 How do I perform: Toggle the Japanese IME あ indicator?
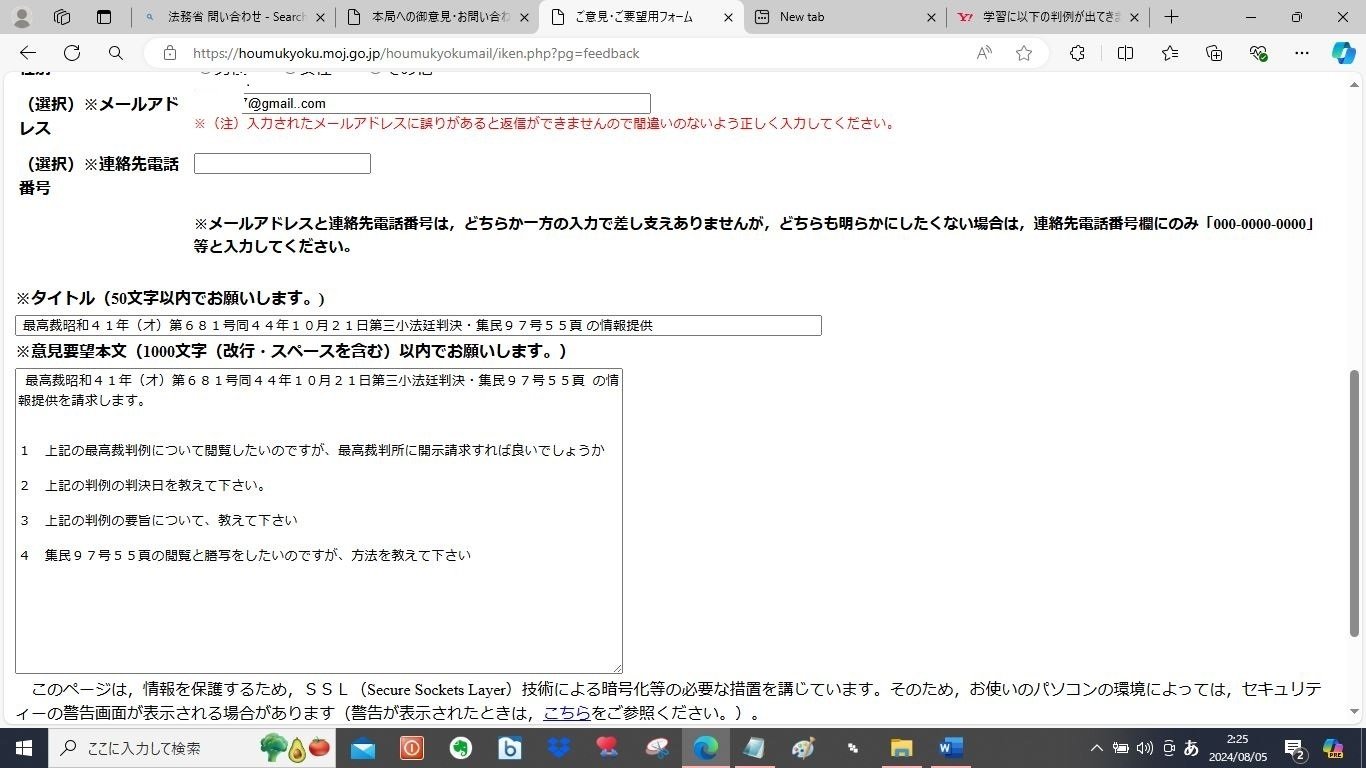(1191, 748)
